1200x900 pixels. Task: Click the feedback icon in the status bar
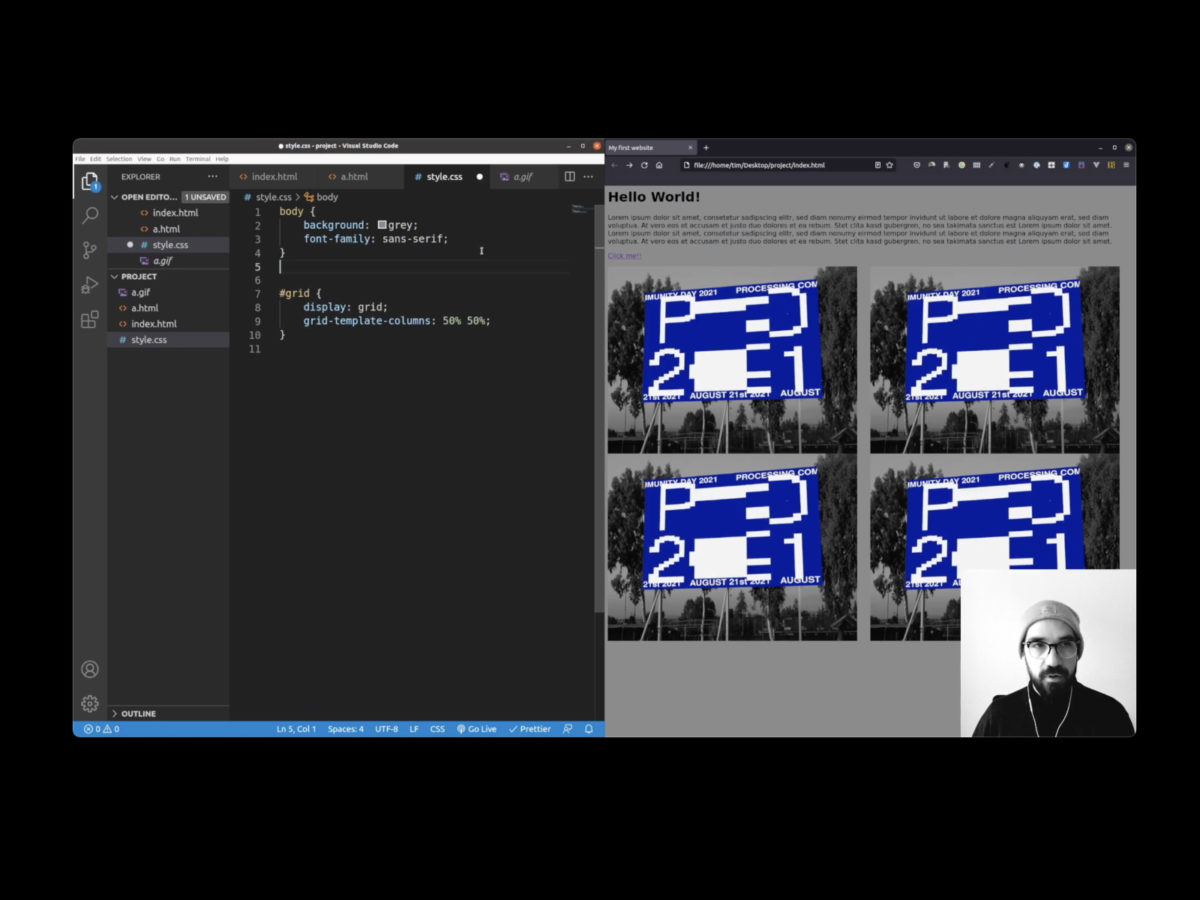coord(568,729)
